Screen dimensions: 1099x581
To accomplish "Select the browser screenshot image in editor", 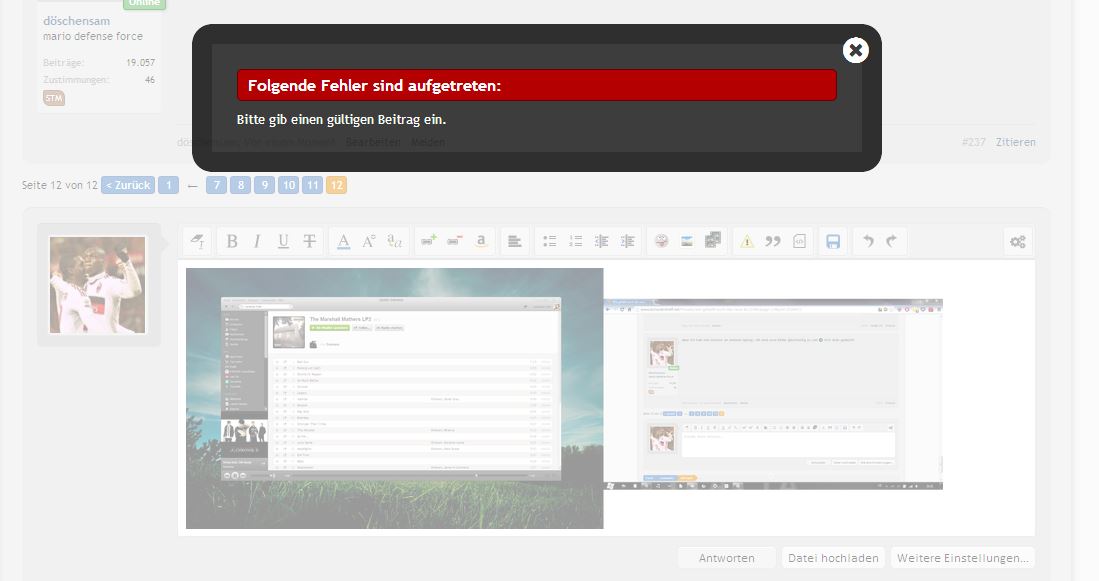I will 773,395.
